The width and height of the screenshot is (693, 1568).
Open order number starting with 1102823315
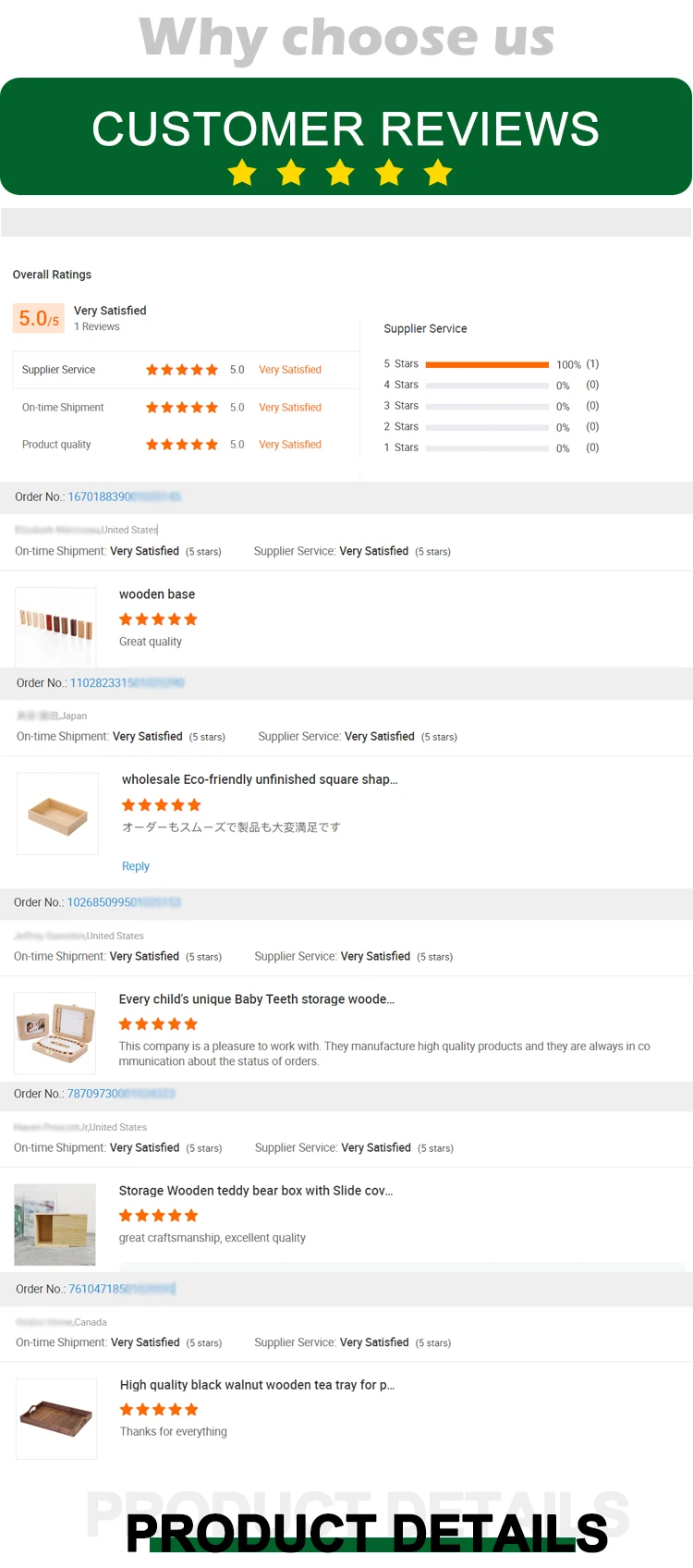(x=127, y=683)
